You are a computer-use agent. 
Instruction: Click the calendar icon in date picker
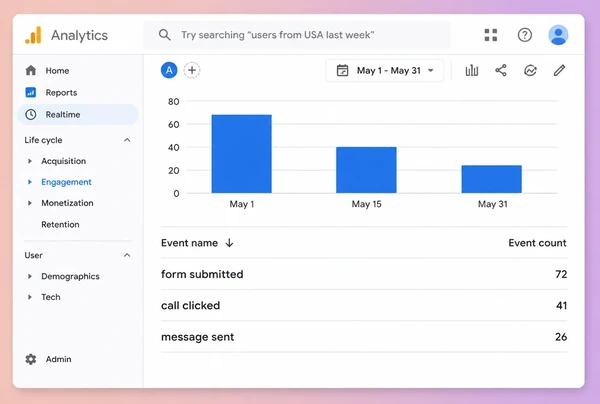tap(342, 70)
